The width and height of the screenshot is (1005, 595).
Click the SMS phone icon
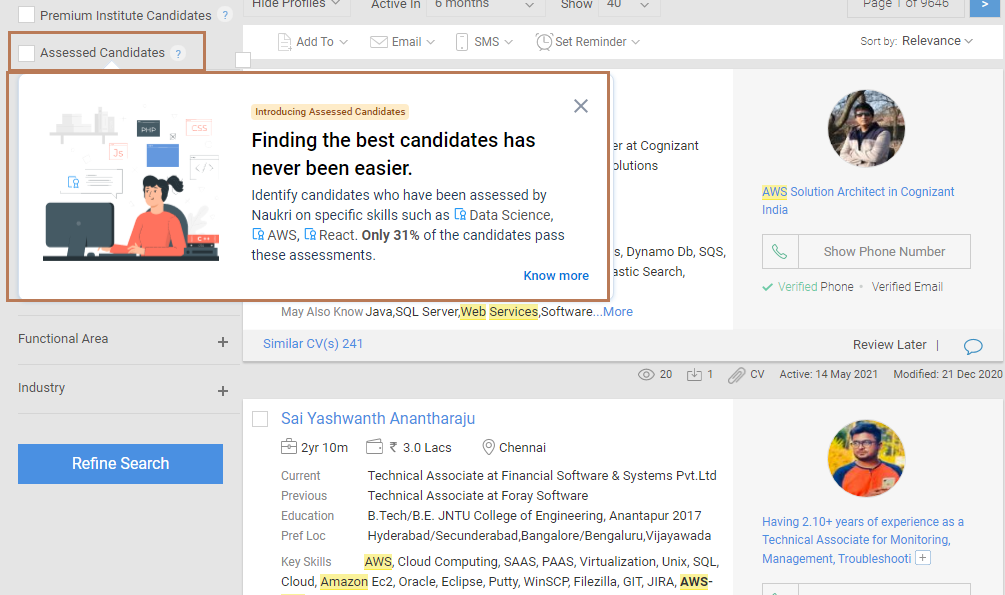point(461,42)
